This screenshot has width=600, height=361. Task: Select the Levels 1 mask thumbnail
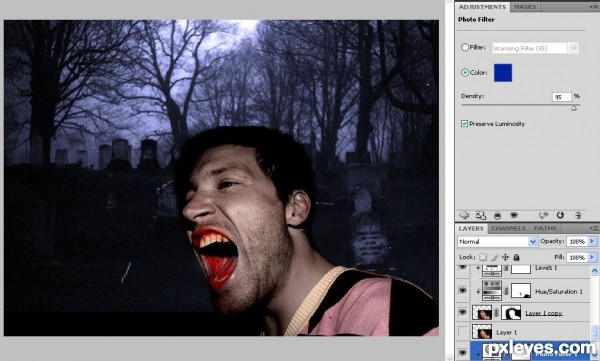[521, 269]
